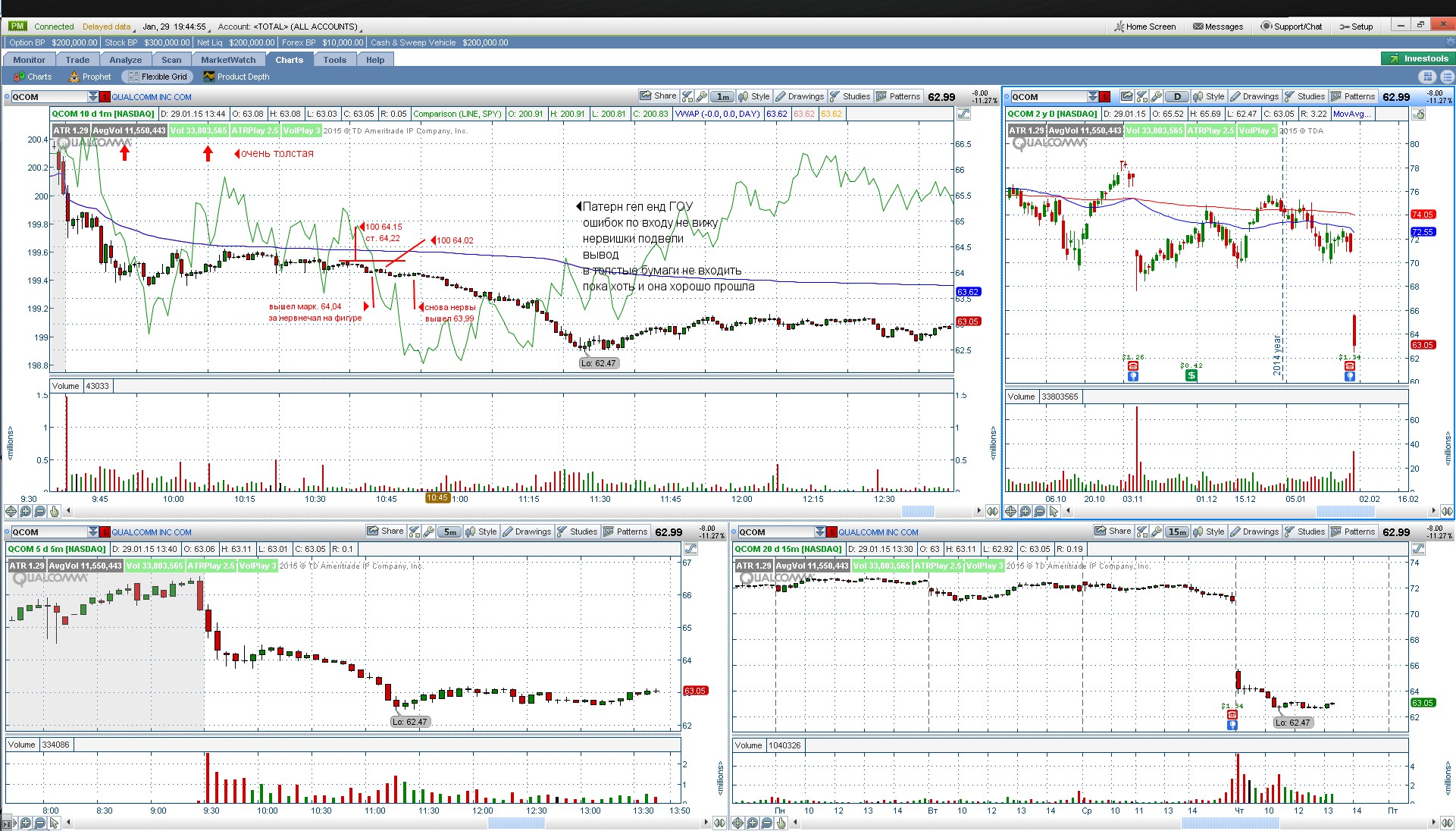Open the Tools tab

334,60
